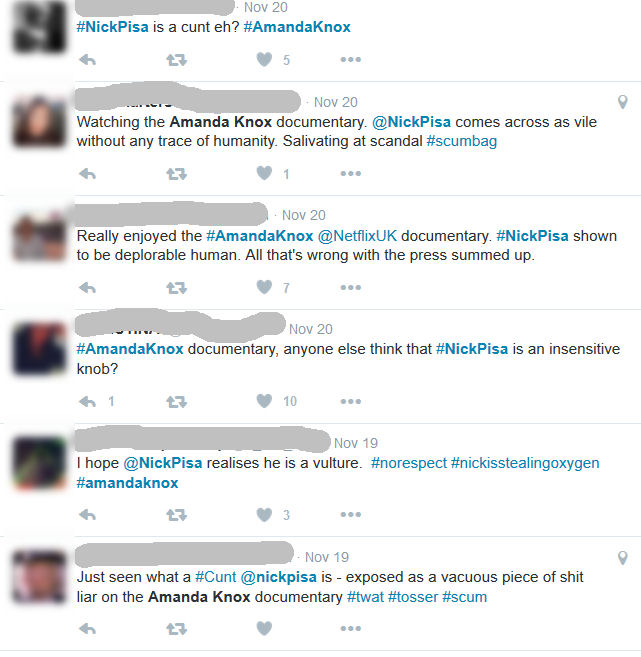Click location pin on the #scumbag tweet
This screenshot has width=641, height=657.
(x=623, y=102)
